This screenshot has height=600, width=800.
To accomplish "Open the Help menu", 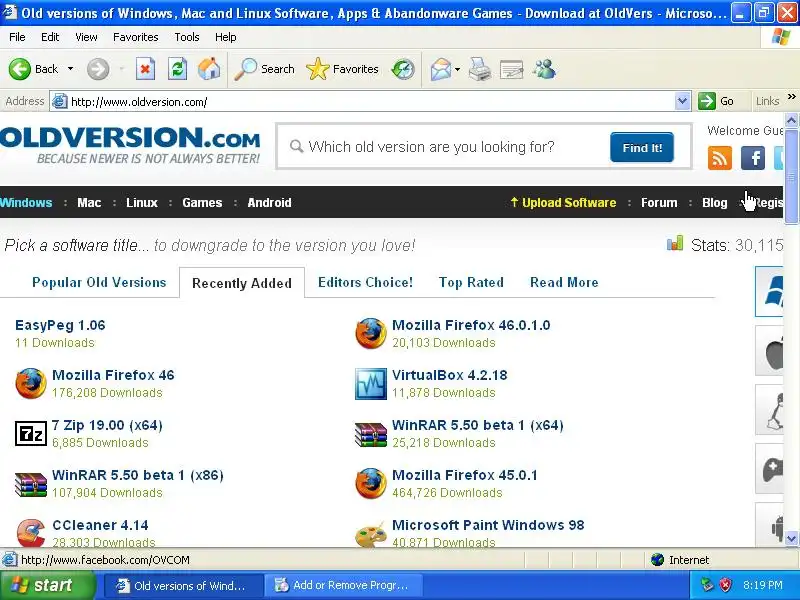I will coord(226,37).
